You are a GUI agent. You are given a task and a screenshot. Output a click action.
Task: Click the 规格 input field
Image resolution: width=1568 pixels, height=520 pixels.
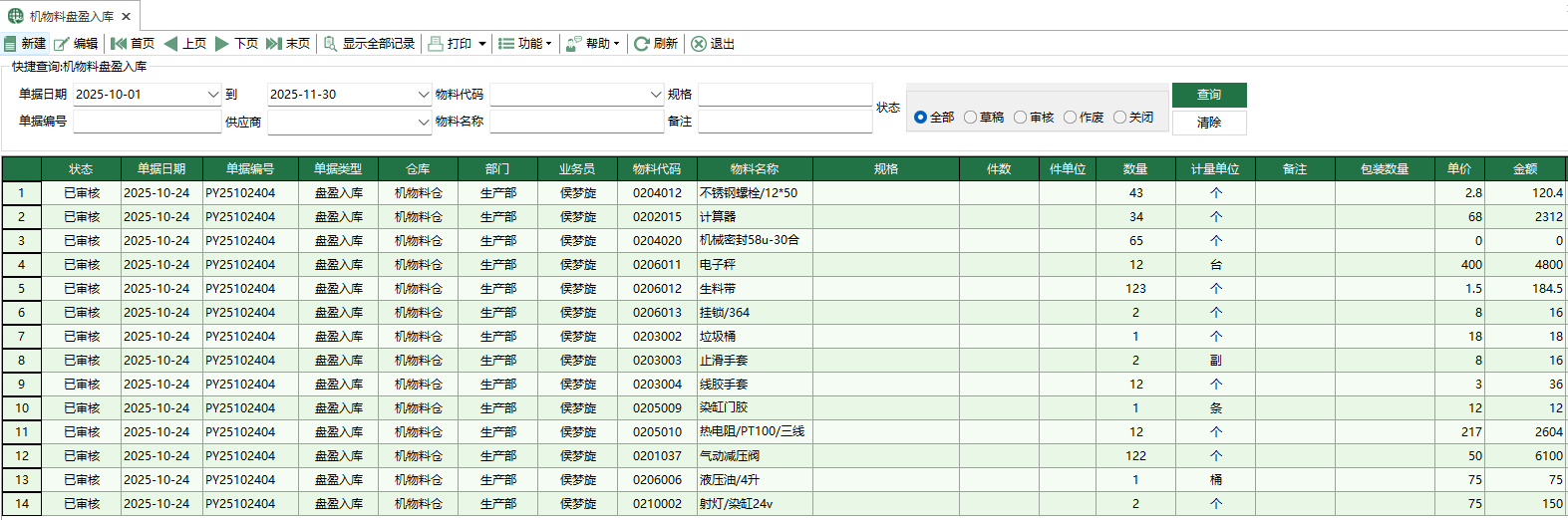[784, 95]
